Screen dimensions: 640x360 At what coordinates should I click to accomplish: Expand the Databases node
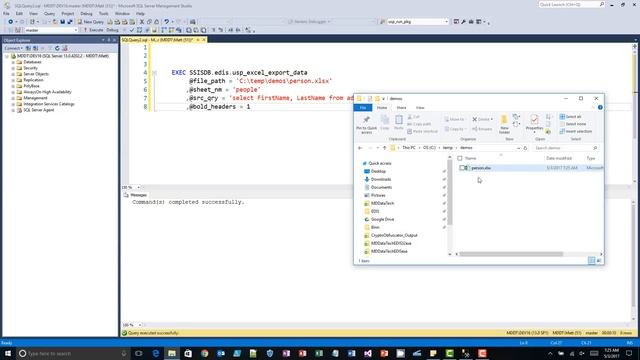(13, 62)
